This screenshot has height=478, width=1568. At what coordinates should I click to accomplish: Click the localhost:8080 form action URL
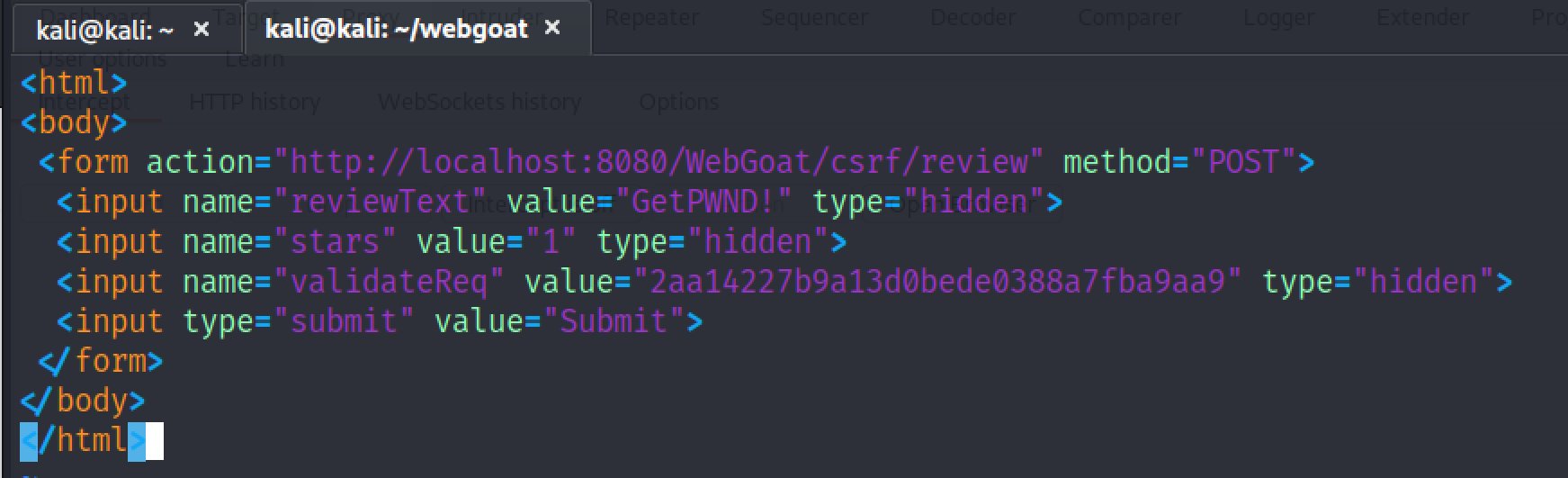tap(658, 162)
